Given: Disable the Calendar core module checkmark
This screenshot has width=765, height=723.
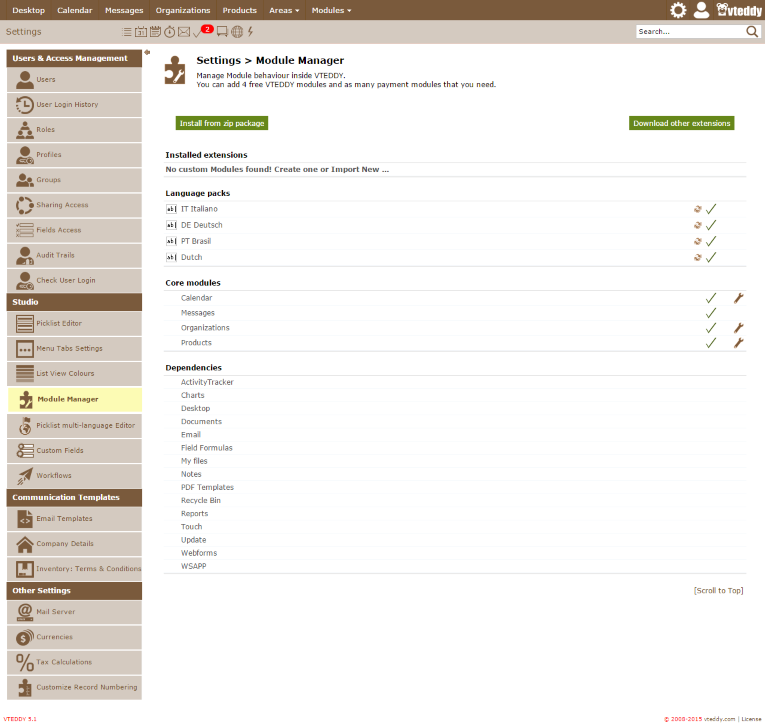Looking at the screenshot, I should 711,298.
